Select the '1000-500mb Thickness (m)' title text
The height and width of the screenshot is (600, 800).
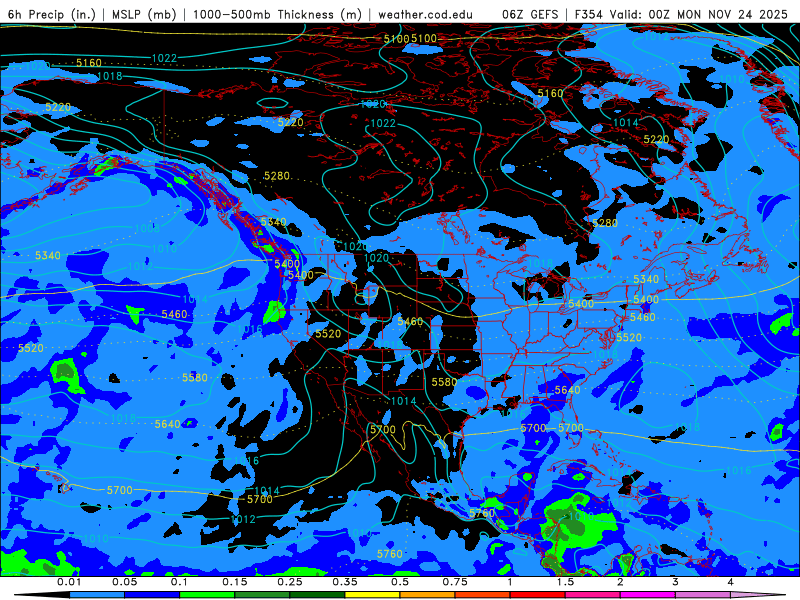point(277,14)
